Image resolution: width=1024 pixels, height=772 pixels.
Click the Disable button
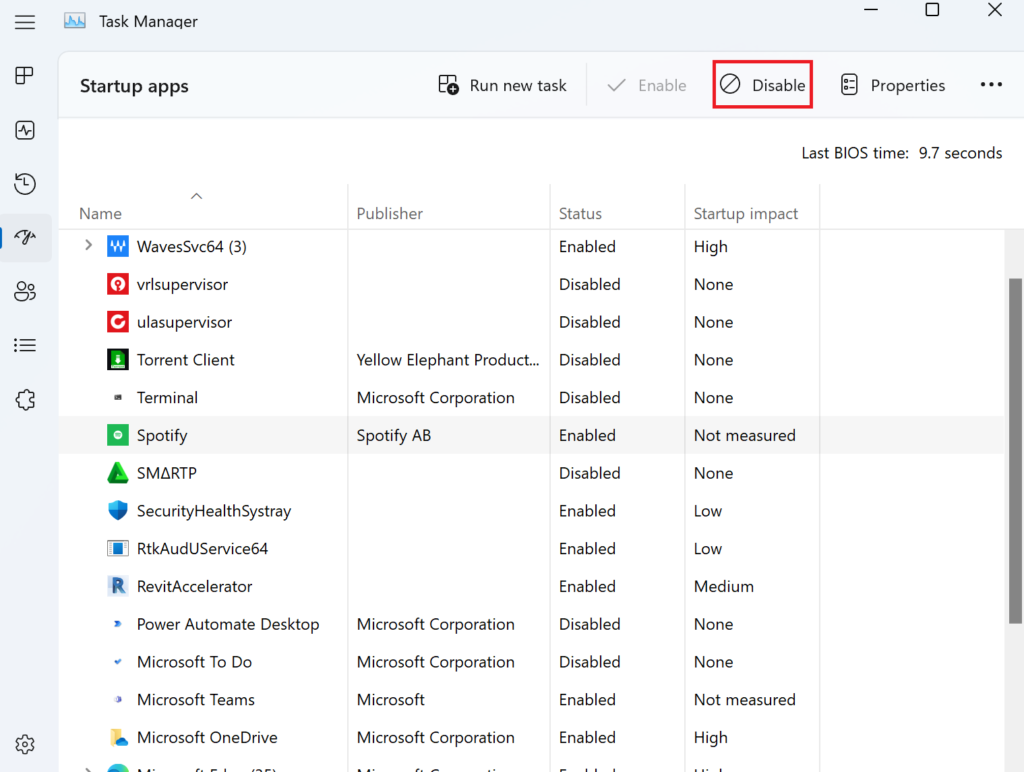click(x=762, y=85)
